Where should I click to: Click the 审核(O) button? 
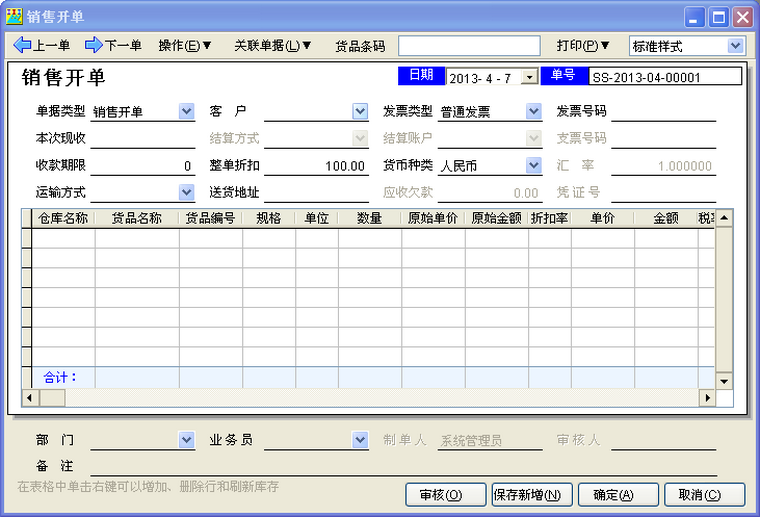(445, 495)
